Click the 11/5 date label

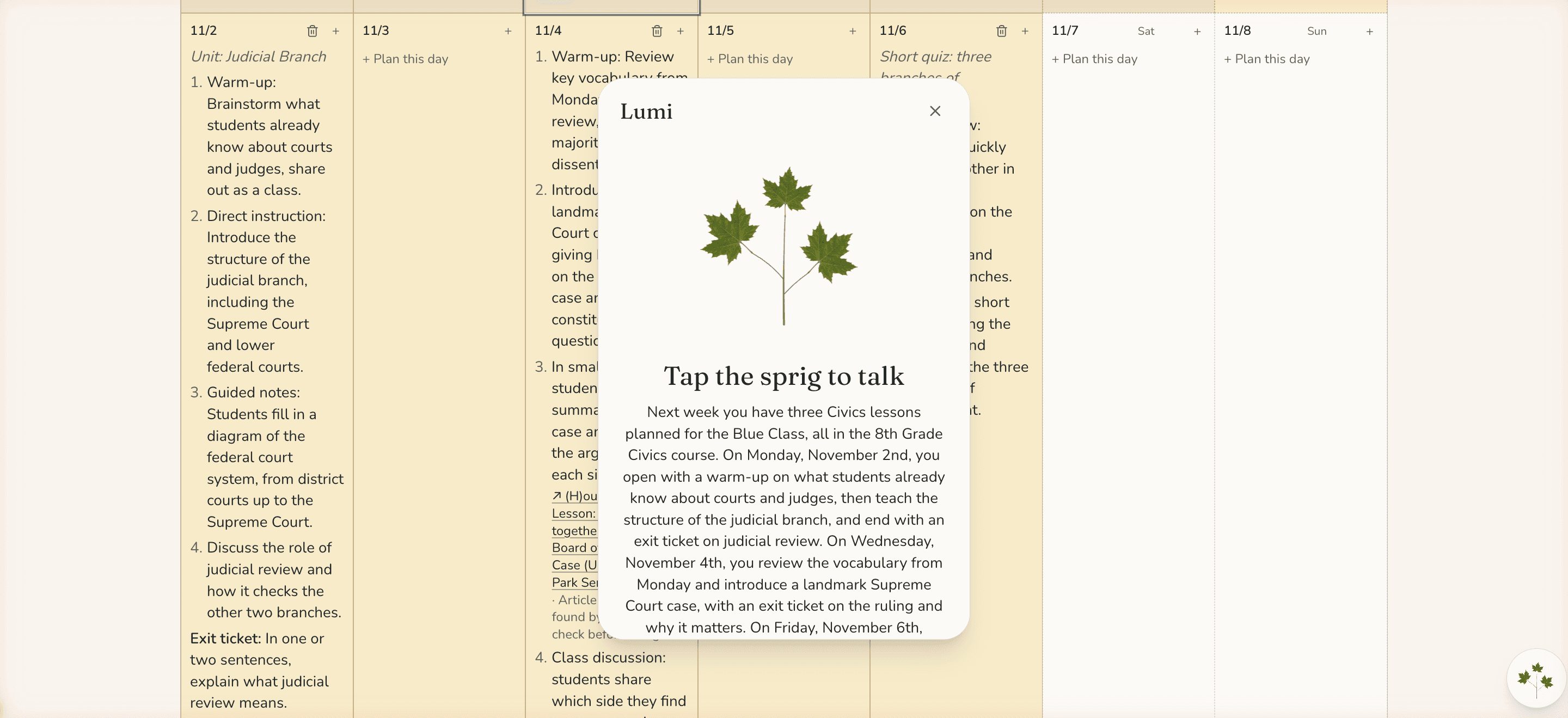(720, 30)
